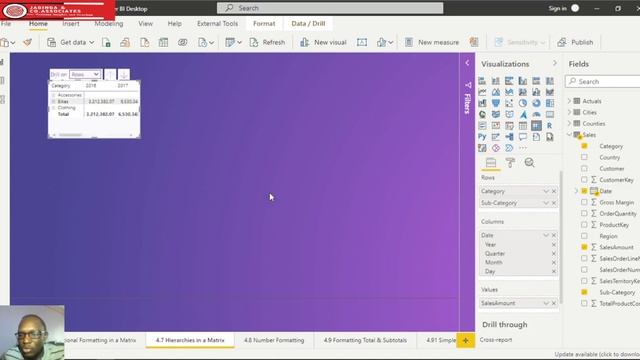
Task: Check the Country field checkbox
Action: pyautogui.click(x=584, y=157)
